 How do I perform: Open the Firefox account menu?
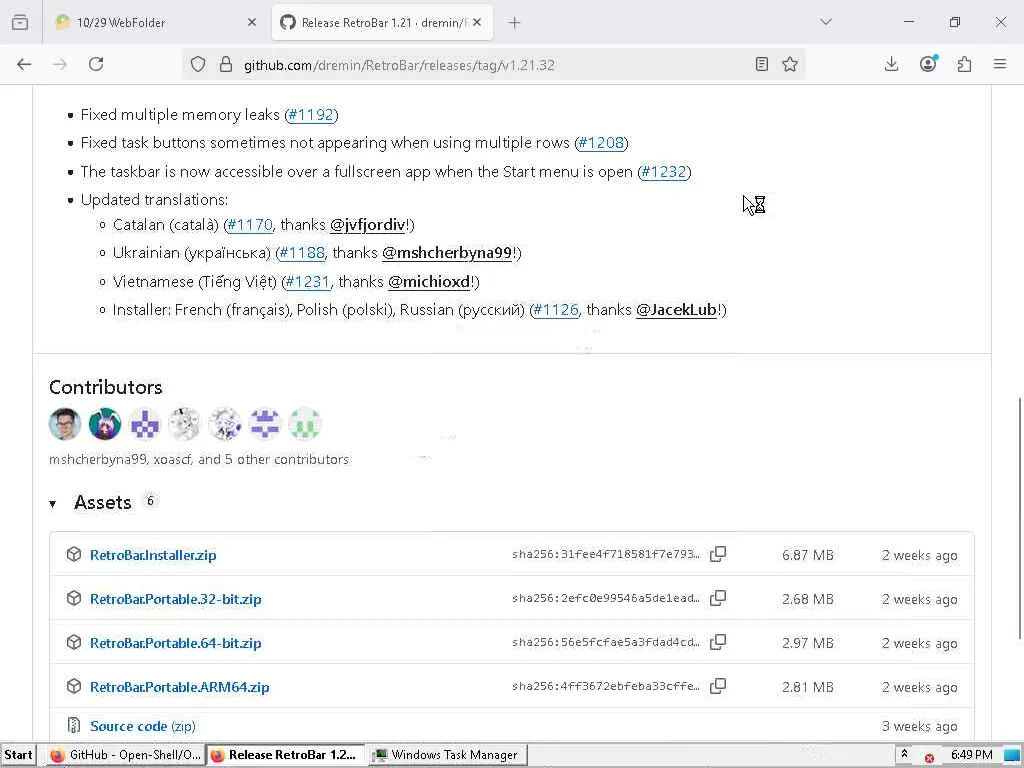coord(928,63)
